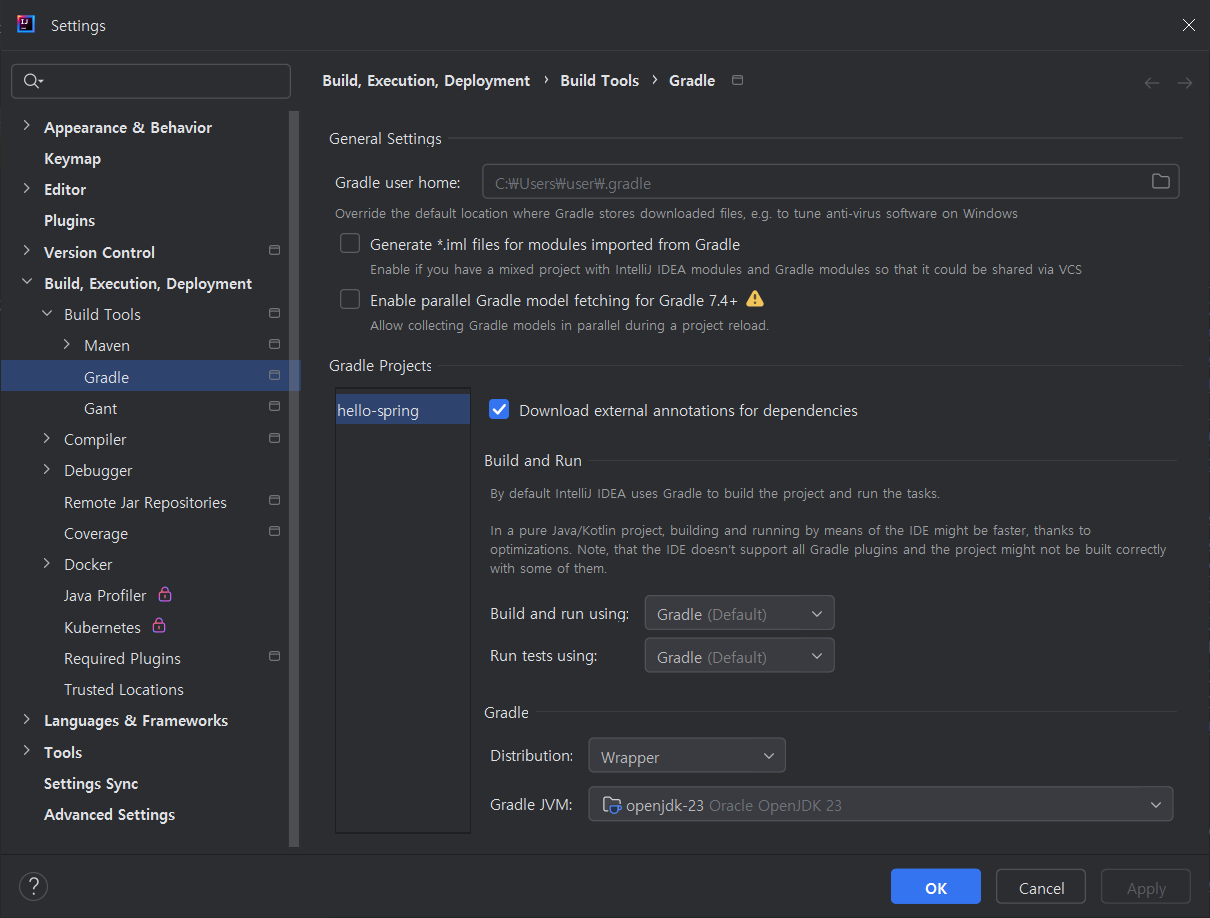Expand the Appearance & Behavior section
Viewport: 1210px width, 918px height.
(27, 126)
